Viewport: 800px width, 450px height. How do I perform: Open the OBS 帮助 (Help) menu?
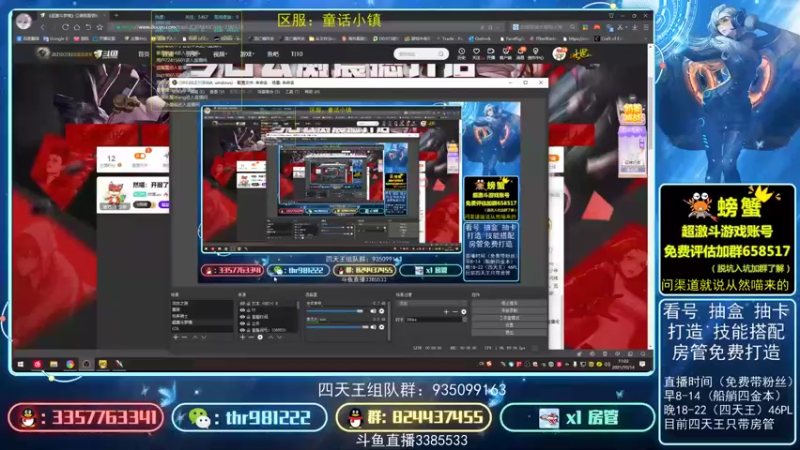coord(312,92)
